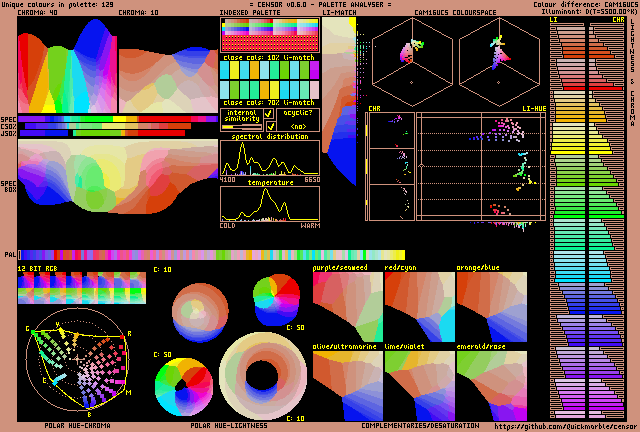Image resolution: width=640 pixels, height=432 pixels.
Task: Click the temperature cold-to-warm graph
Action: [x=269, y=203]
